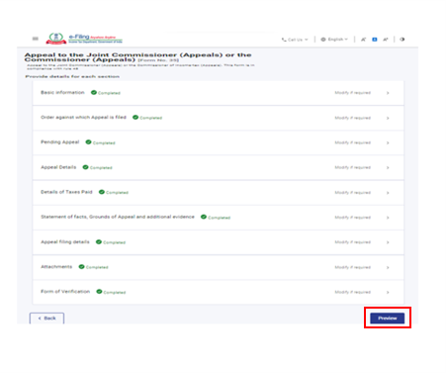The image size is (446, 373).
Task: Open the English language dropdown
Action: point(334,39)
